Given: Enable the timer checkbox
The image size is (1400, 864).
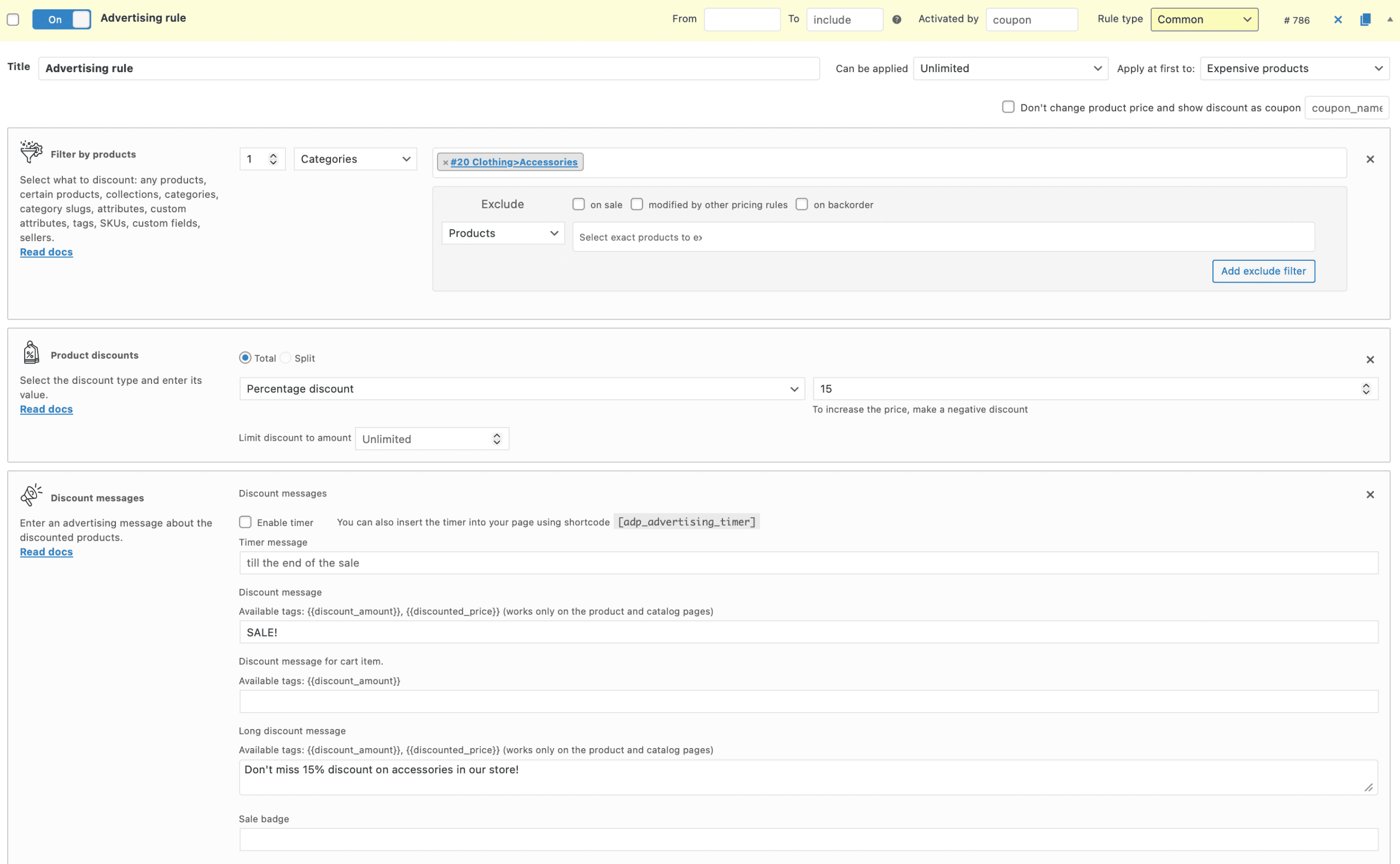Looking at the screenshot, I should pos(245,522).
